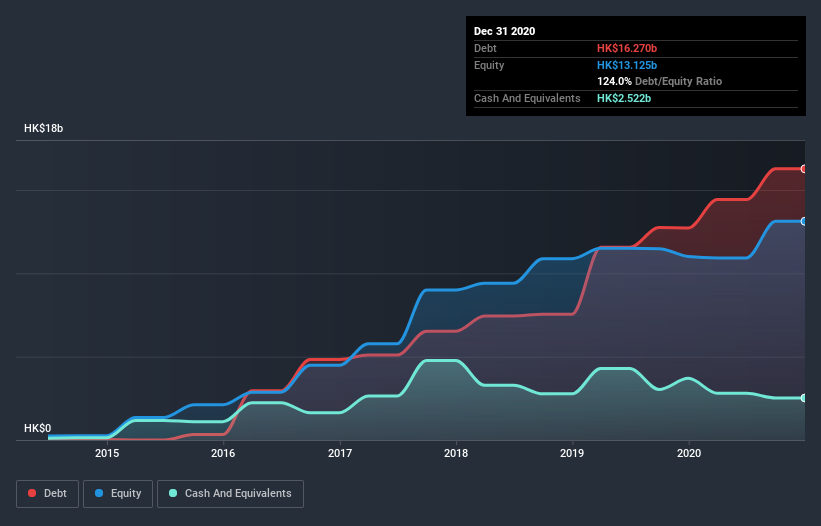Click the 2020 x-axis label
This screenshot has height=526, width=821.
pos(689,453)
